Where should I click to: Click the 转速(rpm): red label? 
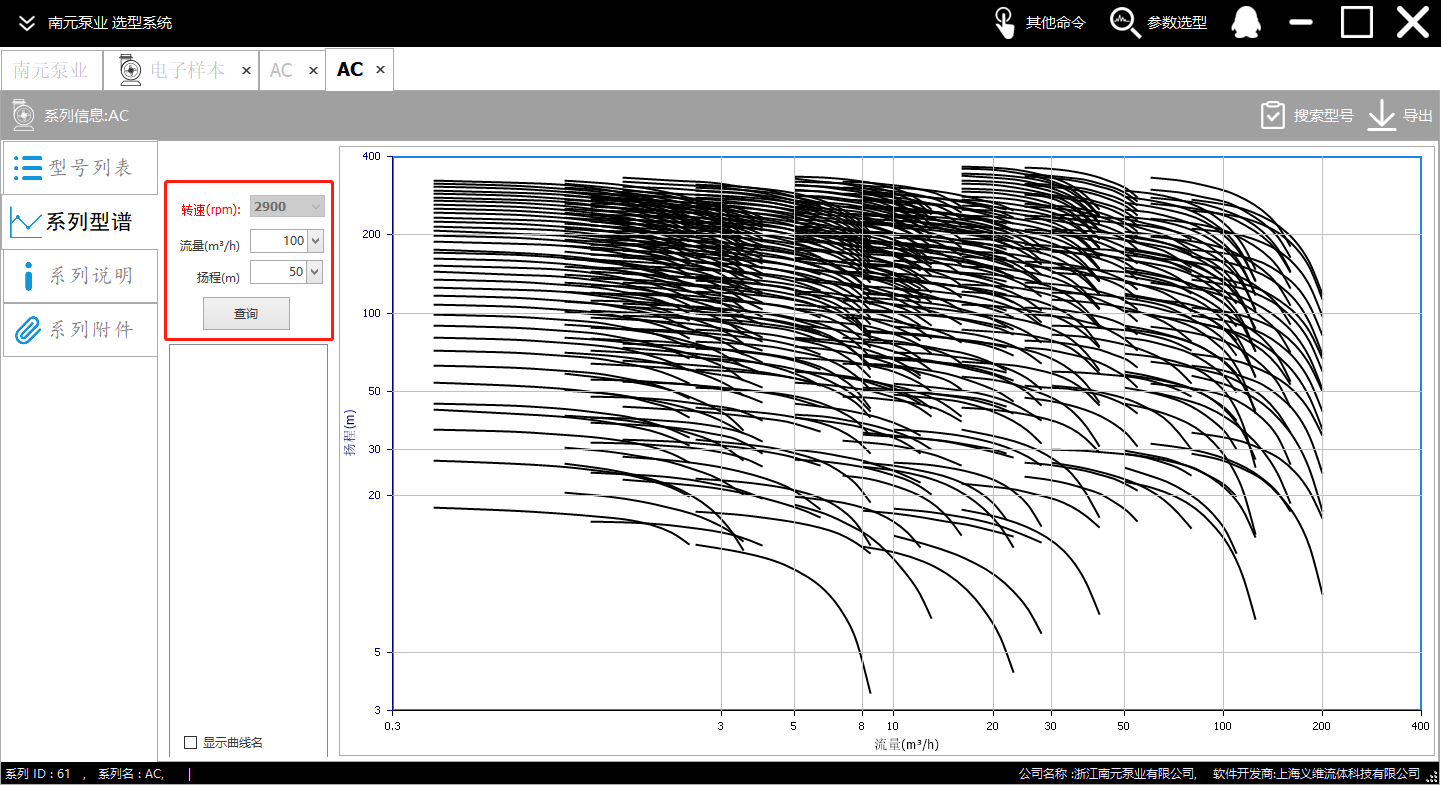(211, 209)
